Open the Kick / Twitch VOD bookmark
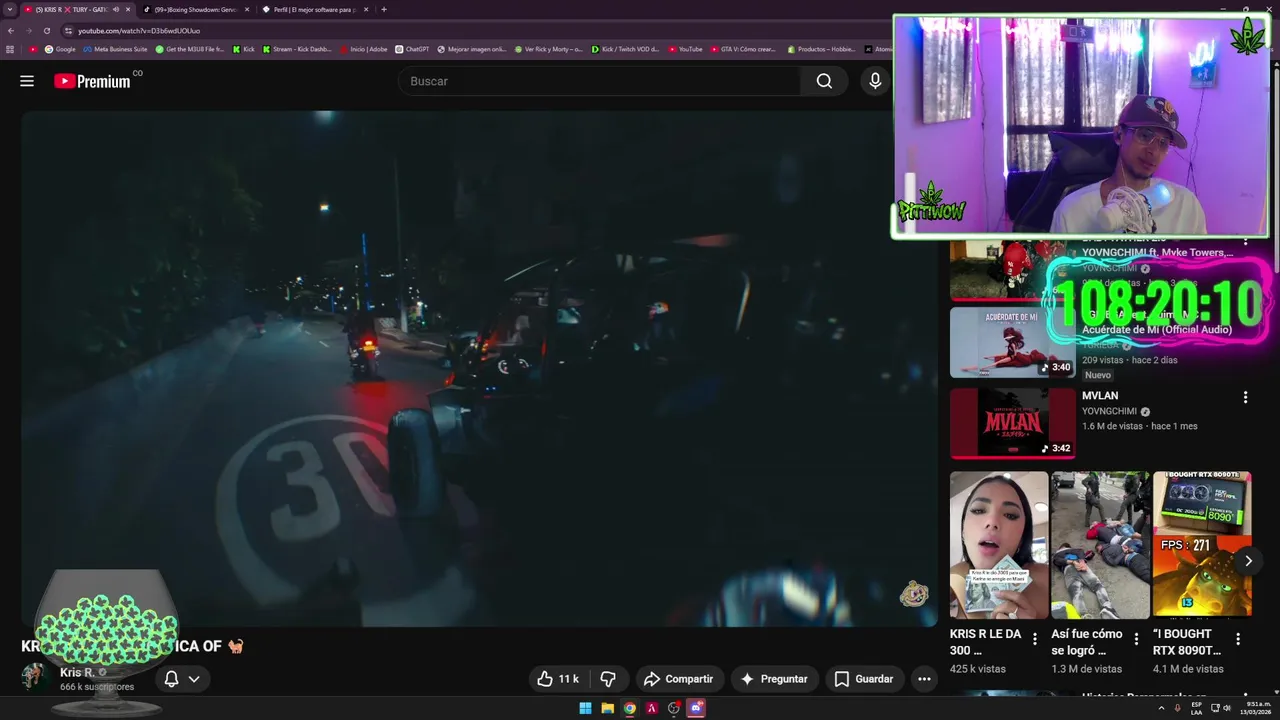The height and width of the screenshot is (720, 1280). 626,49
